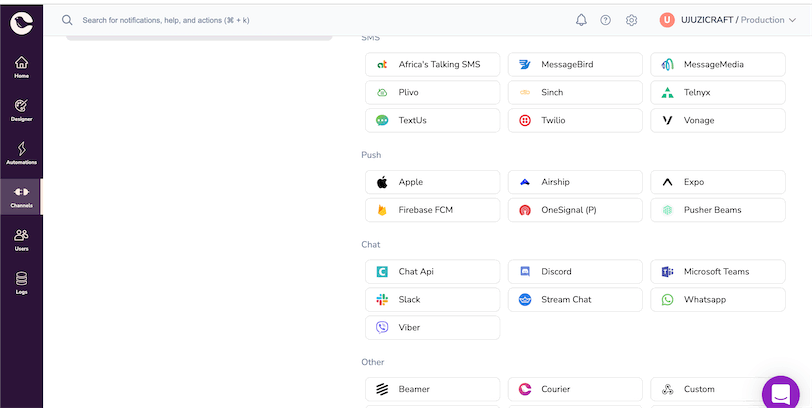
Task: Click the search magnifier icon
Action: pyautogui.click(x=67, y=20)
